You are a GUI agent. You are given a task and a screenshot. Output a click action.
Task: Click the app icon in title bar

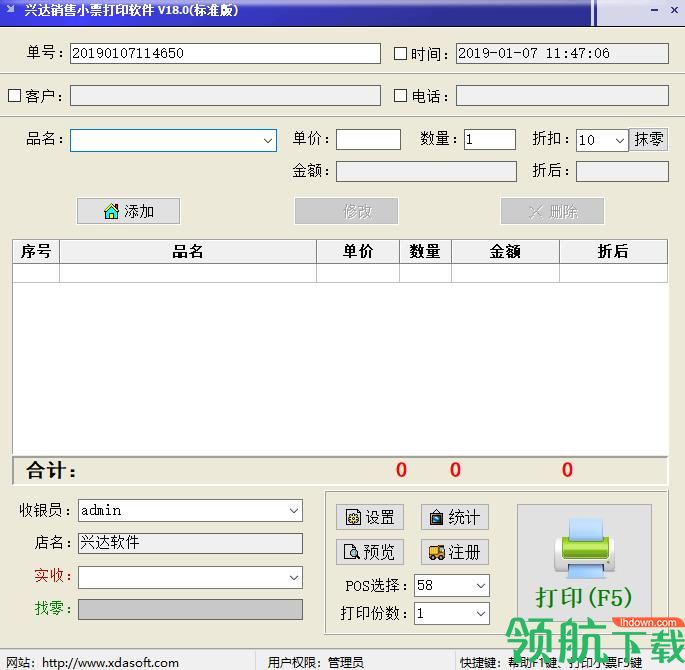10,9
